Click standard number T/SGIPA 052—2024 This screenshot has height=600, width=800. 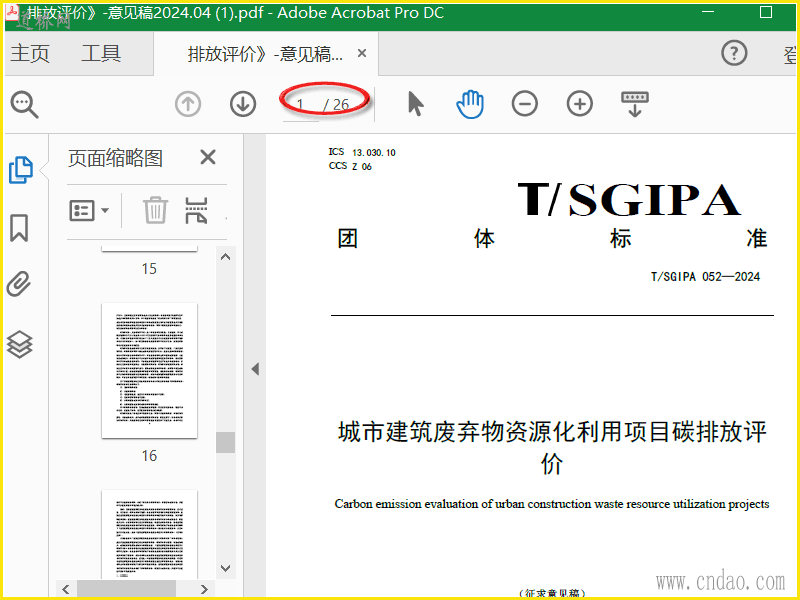(705, 277)
